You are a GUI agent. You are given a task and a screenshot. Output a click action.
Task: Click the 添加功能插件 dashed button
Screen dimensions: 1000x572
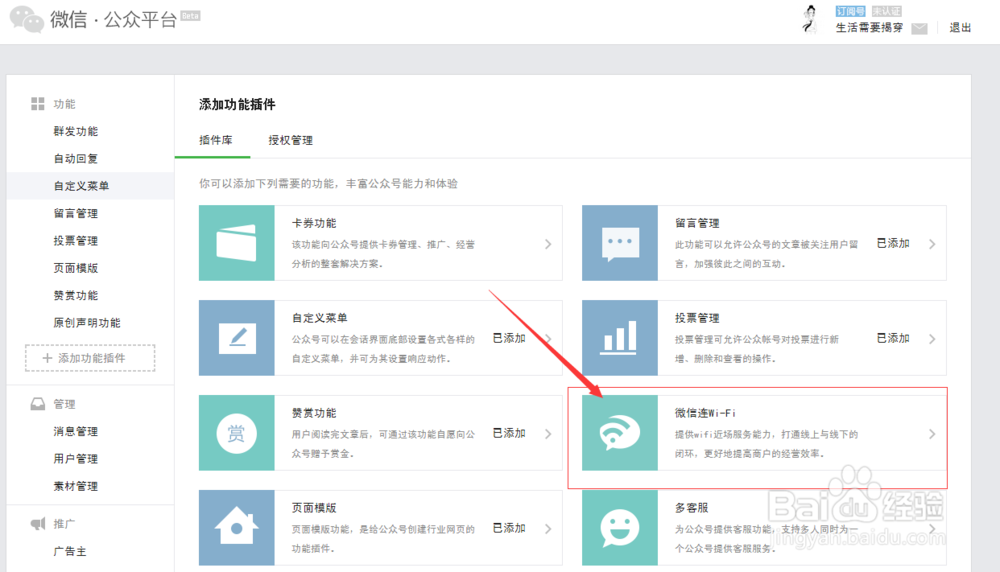[x=90, y=358]
